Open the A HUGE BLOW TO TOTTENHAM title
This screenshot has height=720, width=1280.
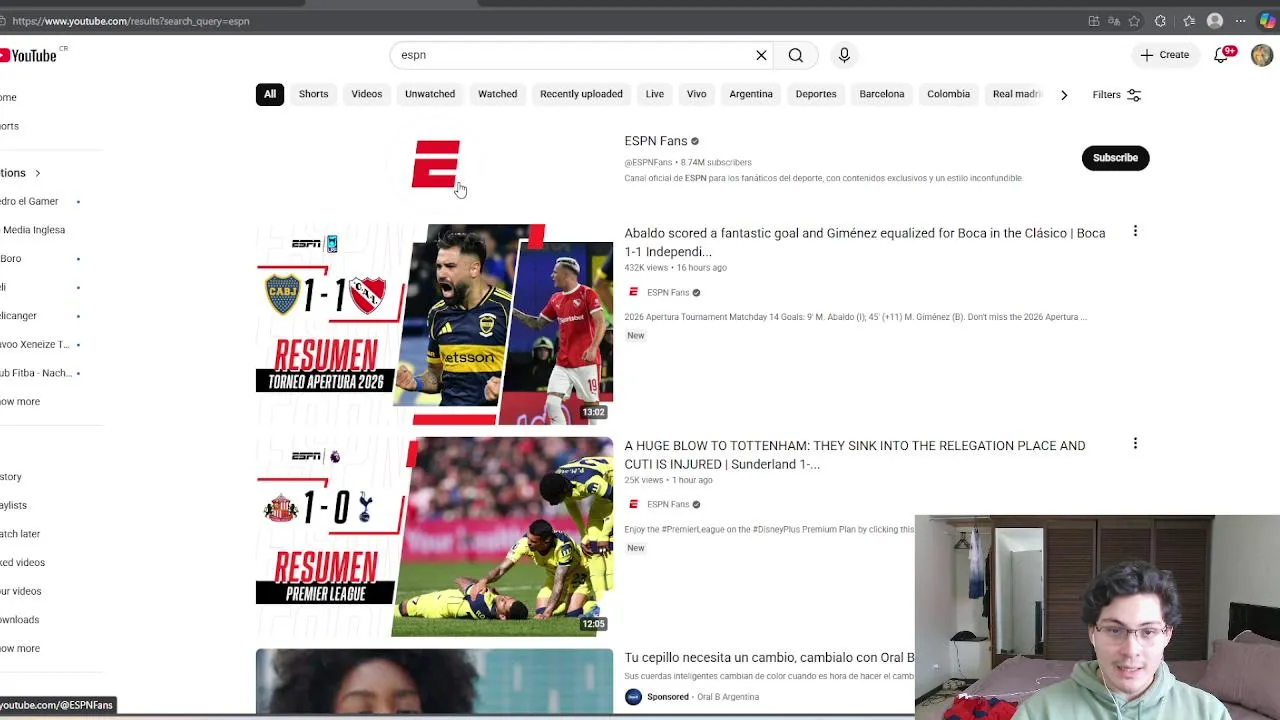tap(855, 455)
